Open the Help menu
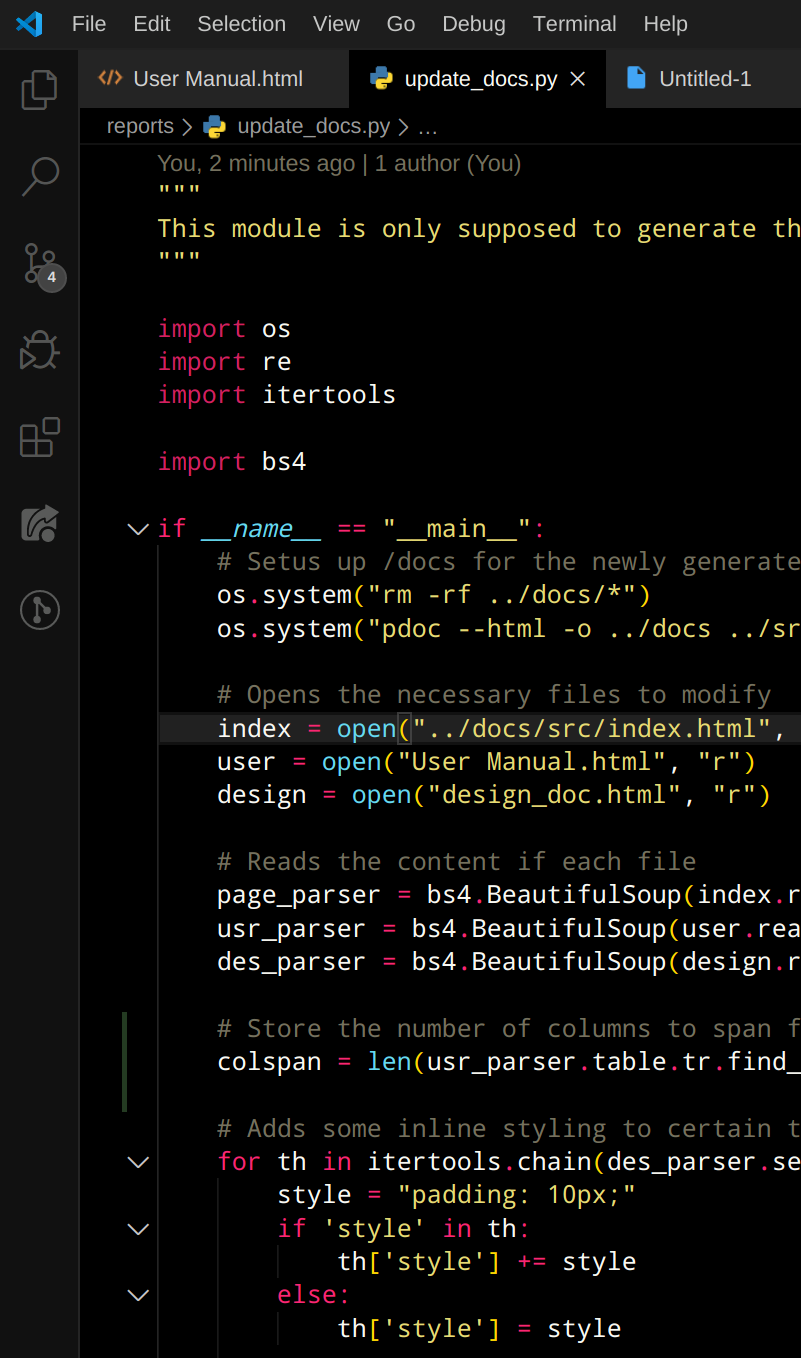This screenshot has width=801, height=1358. [665, 24]
